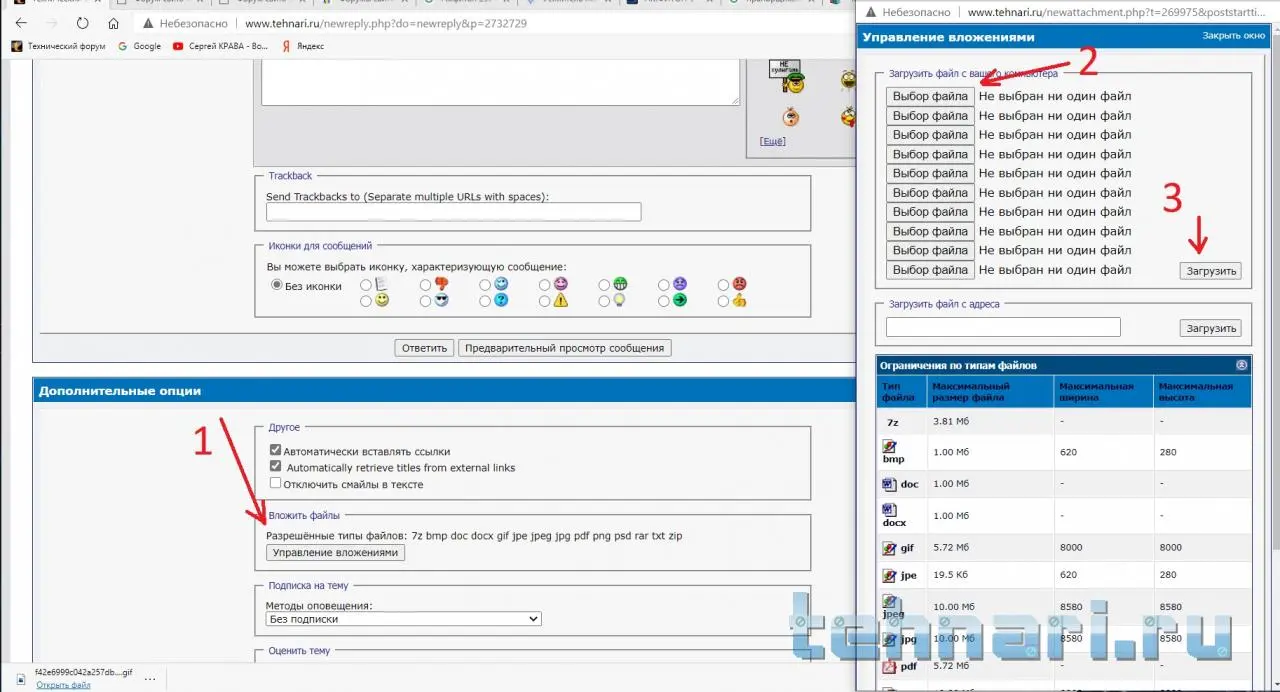Click Открыть файл for the downloaded gif
Image resolution: width=1280 pixels, height=692 pixels.
(x=64, y=685)
